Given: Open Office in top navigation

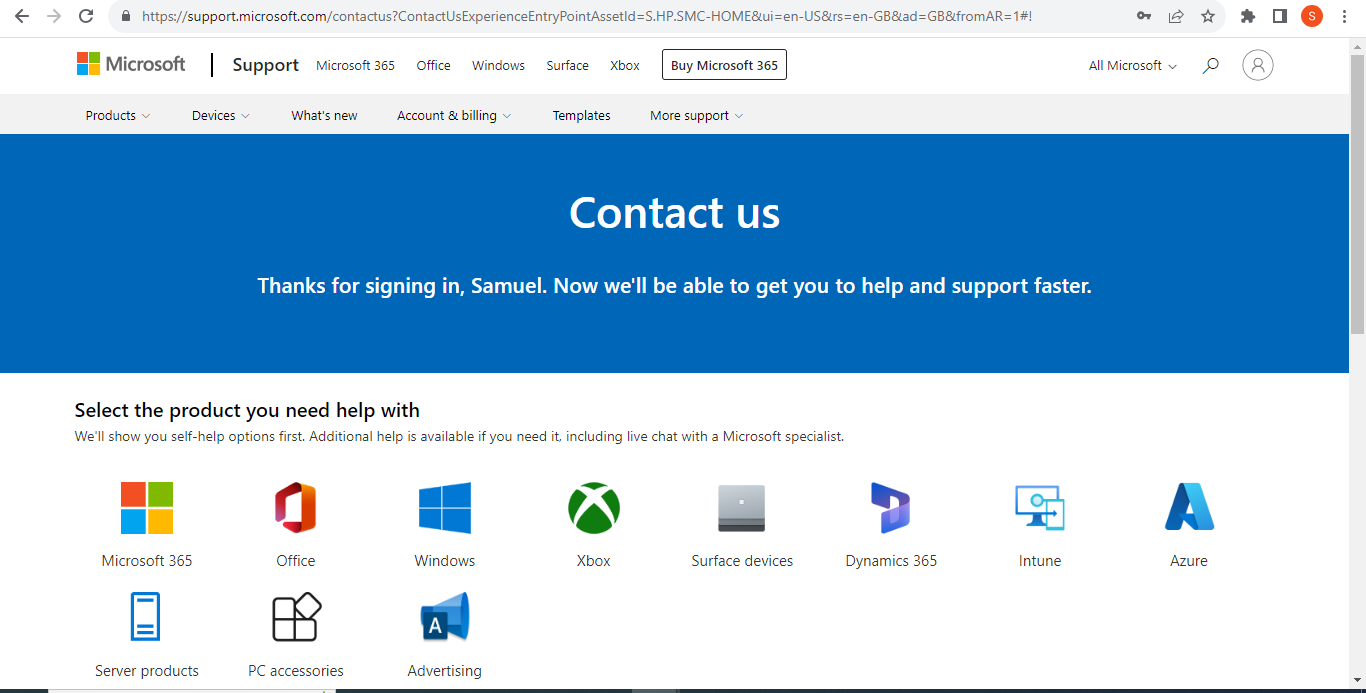Looking at the screenshot, I should click(433, 65).
